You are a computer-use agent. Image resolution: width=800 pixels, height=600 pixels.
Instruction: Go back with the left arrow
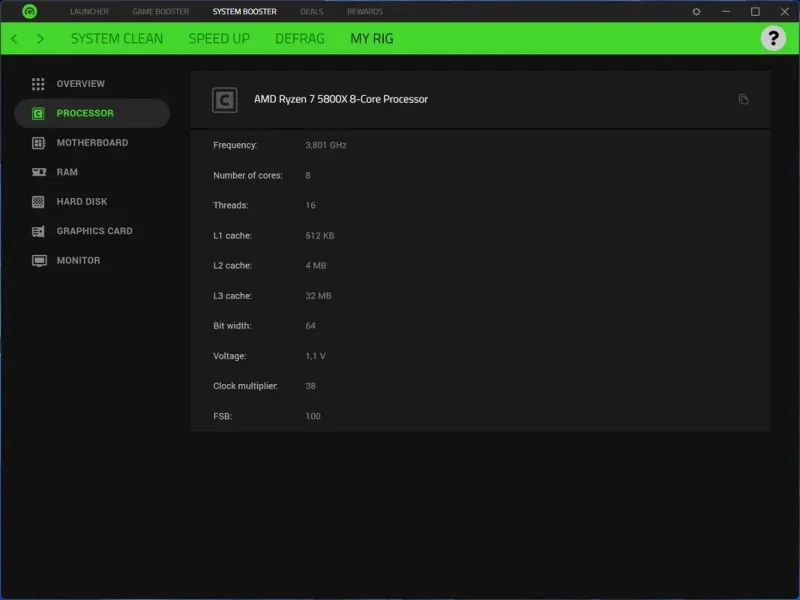pos(14,39)
